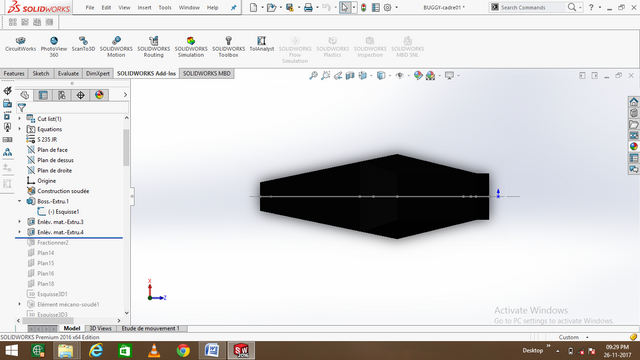Expand the Equations node
Viewport: 640px width, 360px height.
19,129
